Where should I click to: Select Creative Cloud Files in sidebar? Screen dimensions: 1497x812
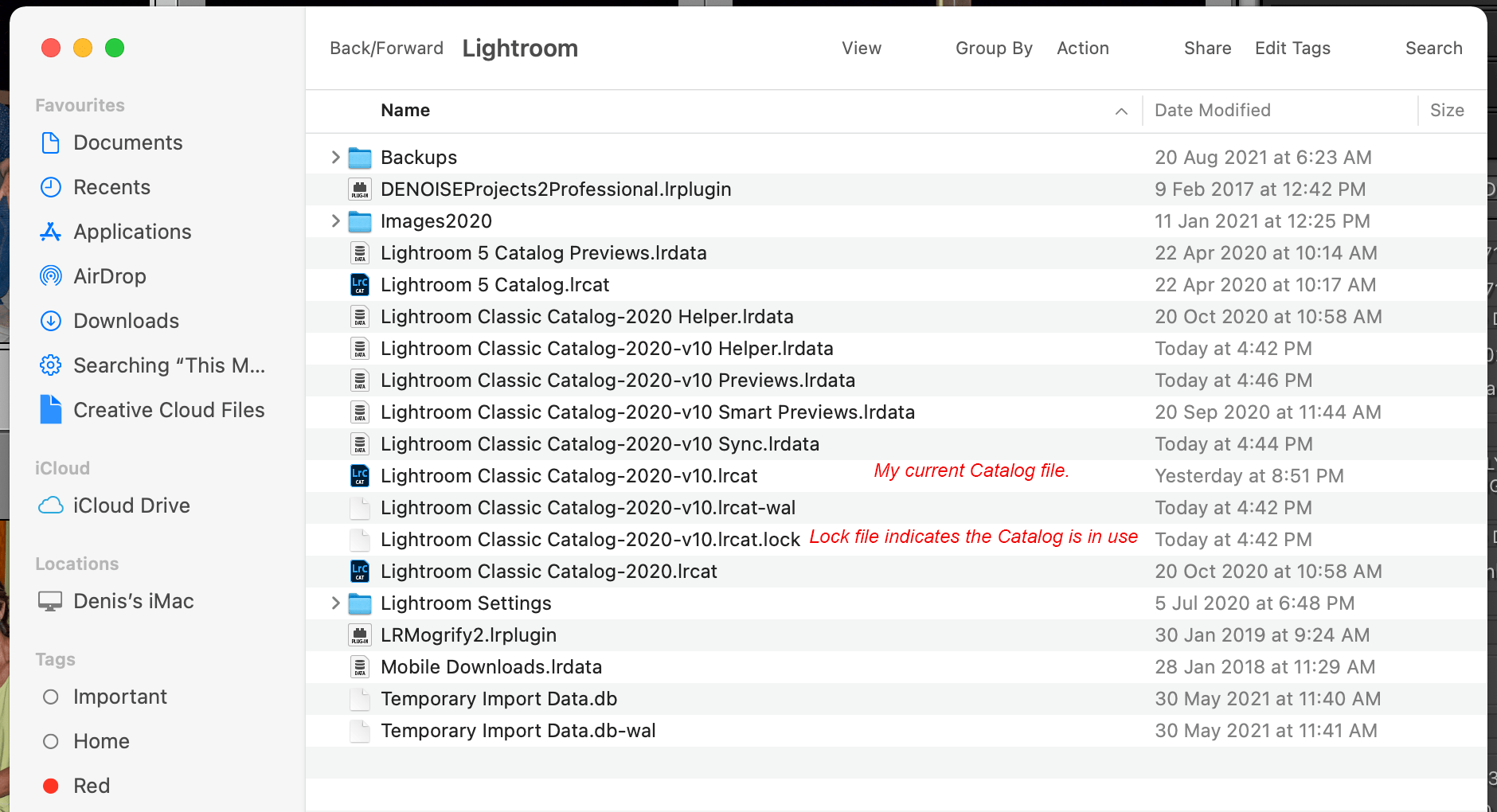point(168,410)
